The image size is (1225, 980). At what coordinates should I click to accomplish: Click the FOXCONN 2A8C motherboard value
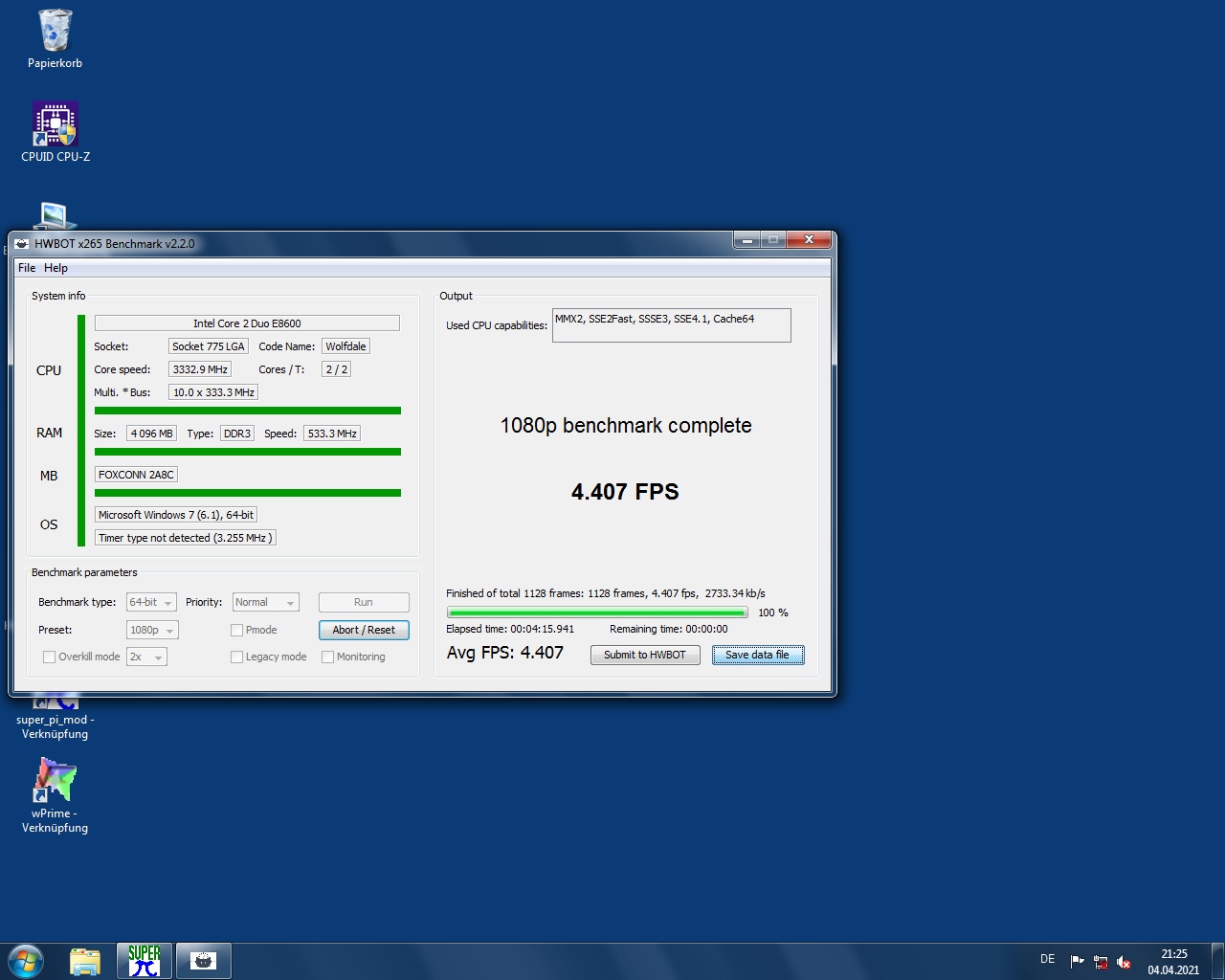tap(136, 475)
